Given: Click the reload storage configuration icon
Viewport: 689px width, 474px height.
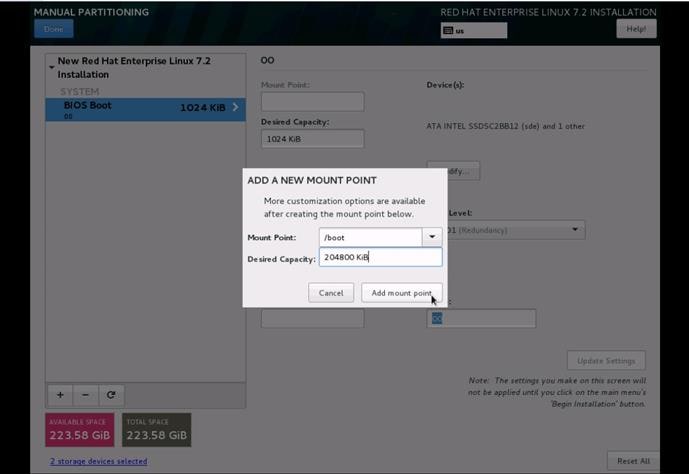Looking at the screenshot, I should pos(111,395).
